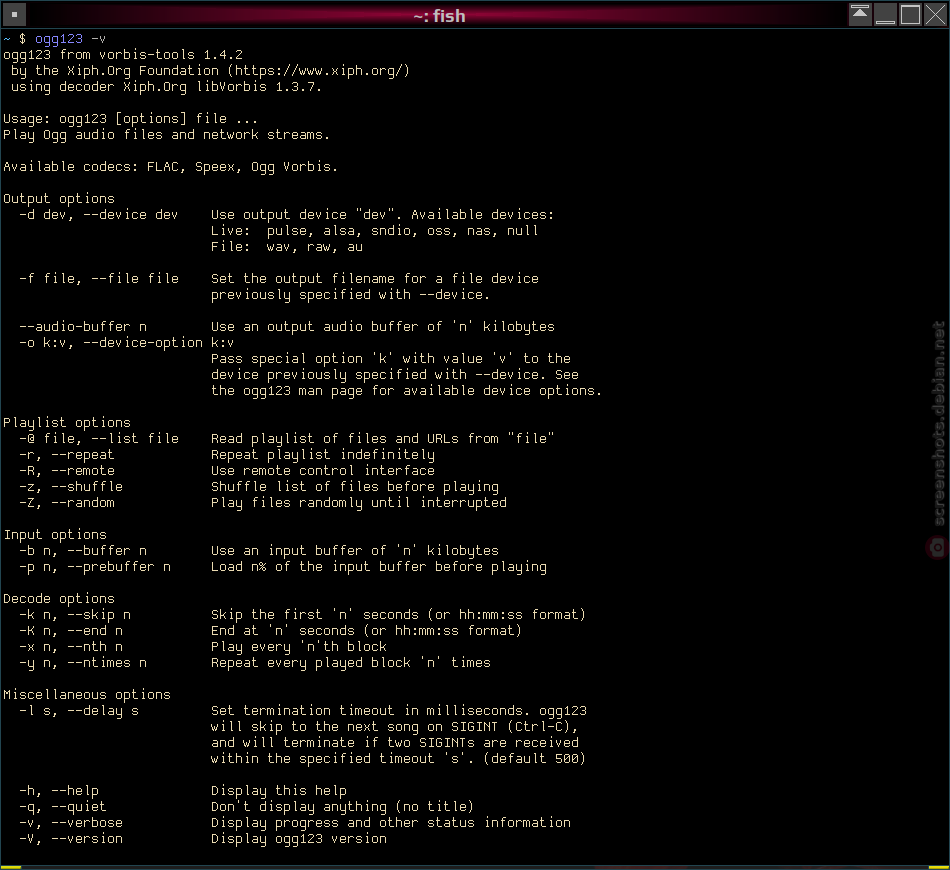Shade the window with the up-arrow button
This screenshot has height=870, width=950.
pyautogui.click(x=860, y=15)
